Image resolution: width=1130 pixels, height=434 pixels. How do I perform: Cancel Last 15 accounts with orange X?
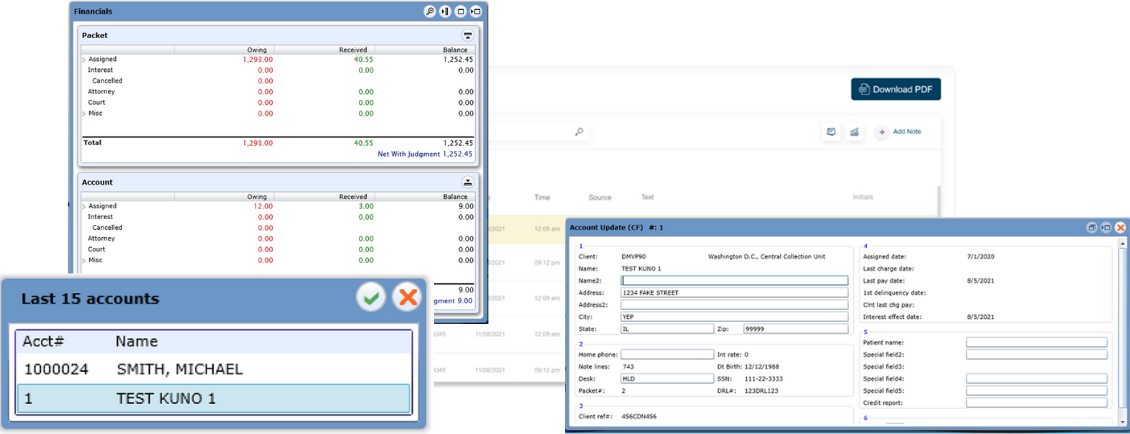pos(406,297)
